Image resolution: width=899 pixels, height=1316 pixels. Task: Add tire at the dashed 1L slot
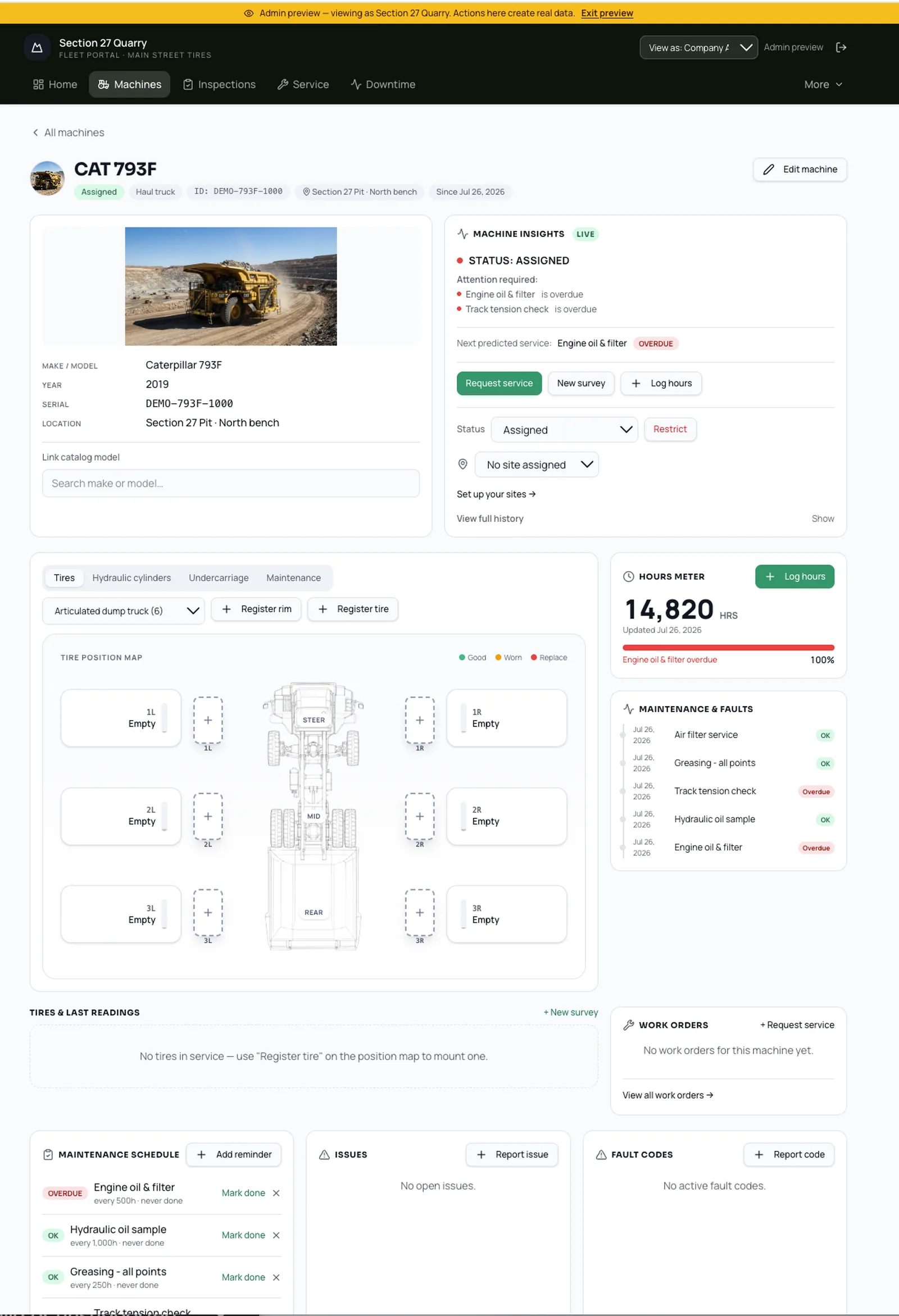208,720
